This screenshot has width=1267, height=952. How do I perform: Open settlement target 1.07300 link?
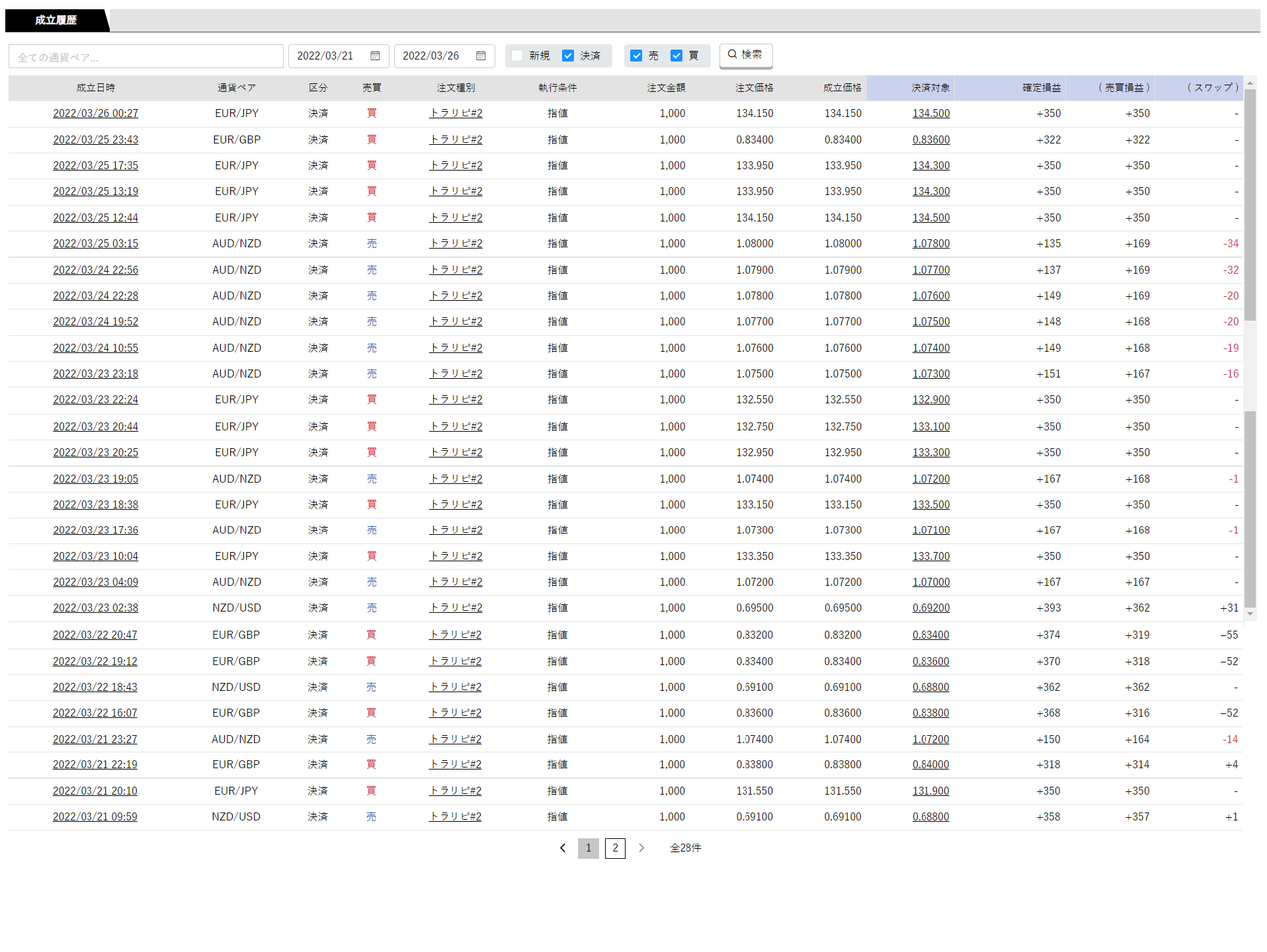point(931,374)
